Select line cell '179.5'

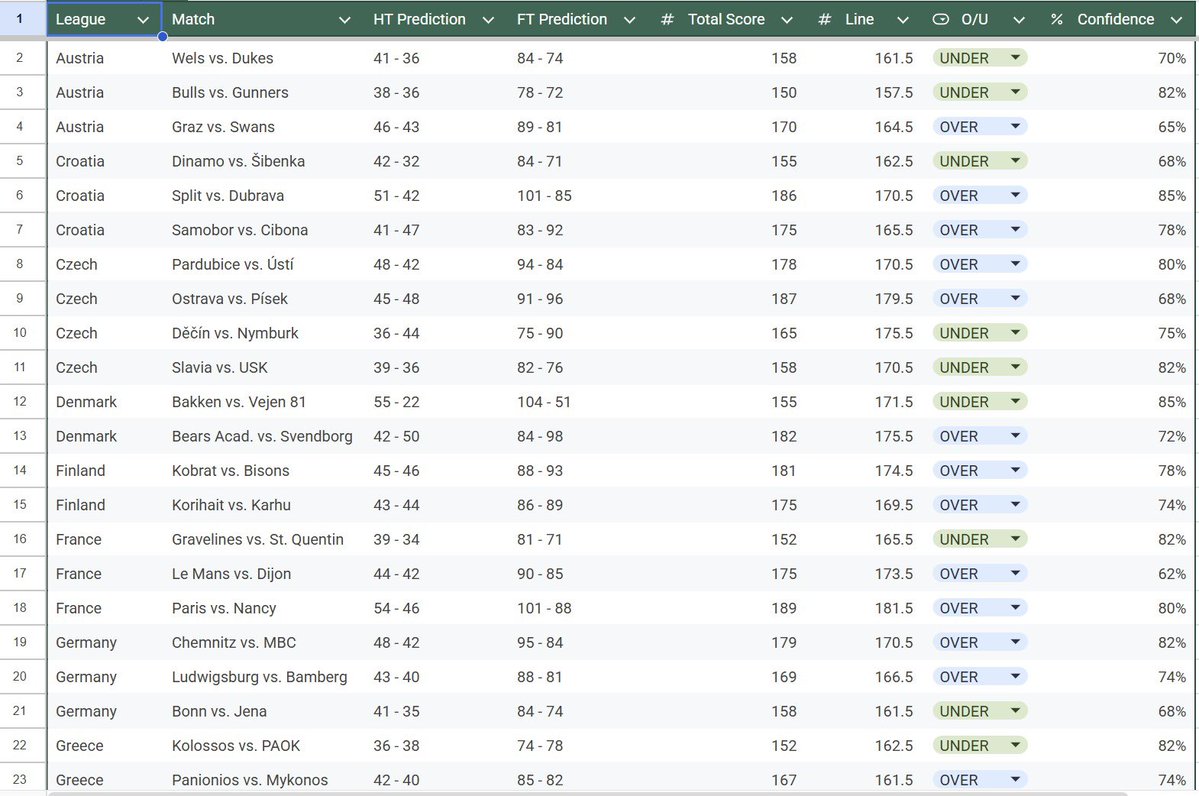pos(866,299)
